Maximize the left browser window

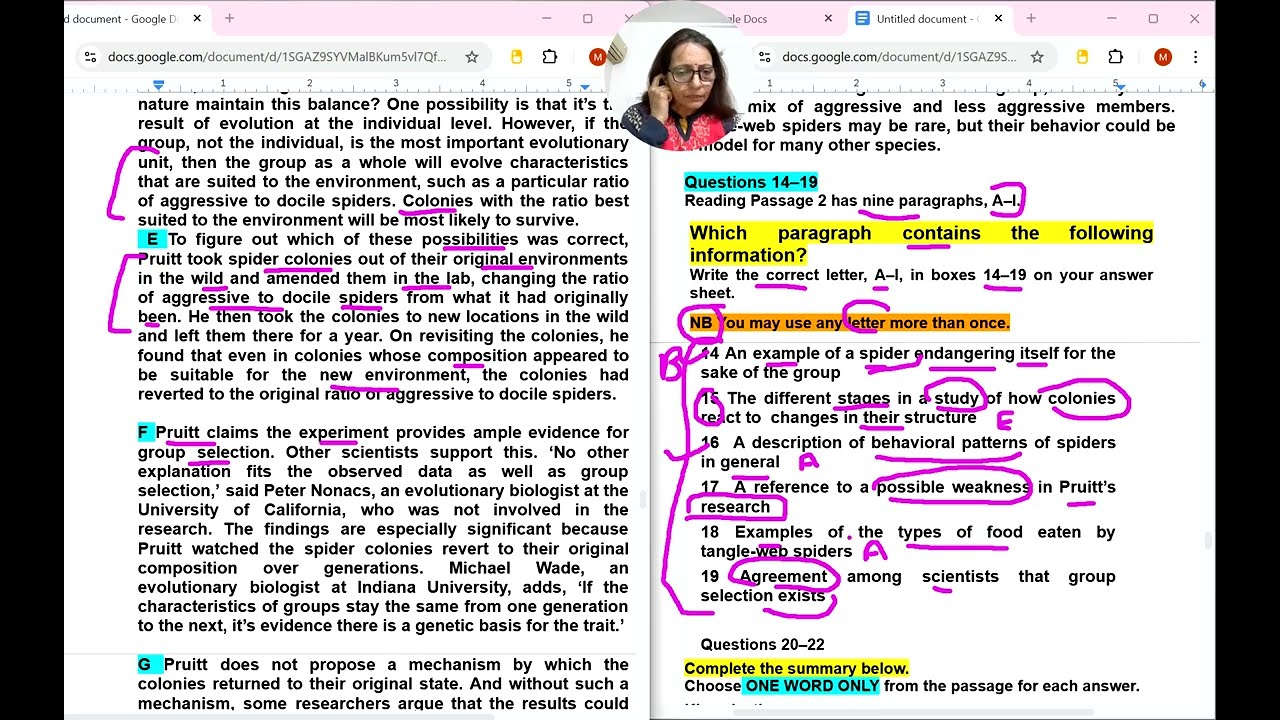[588, 18]
